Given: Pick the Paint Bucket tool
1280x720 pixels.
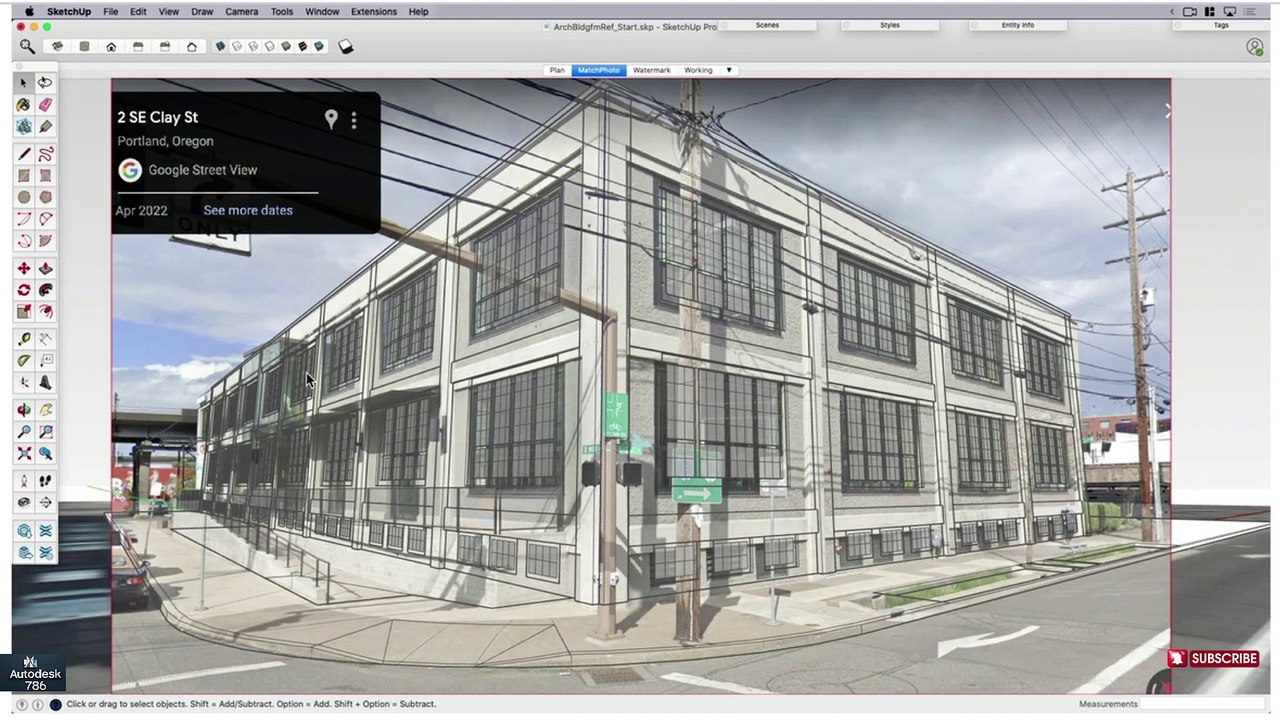Looking at the screenshot, I should click(x=23, y=104).
